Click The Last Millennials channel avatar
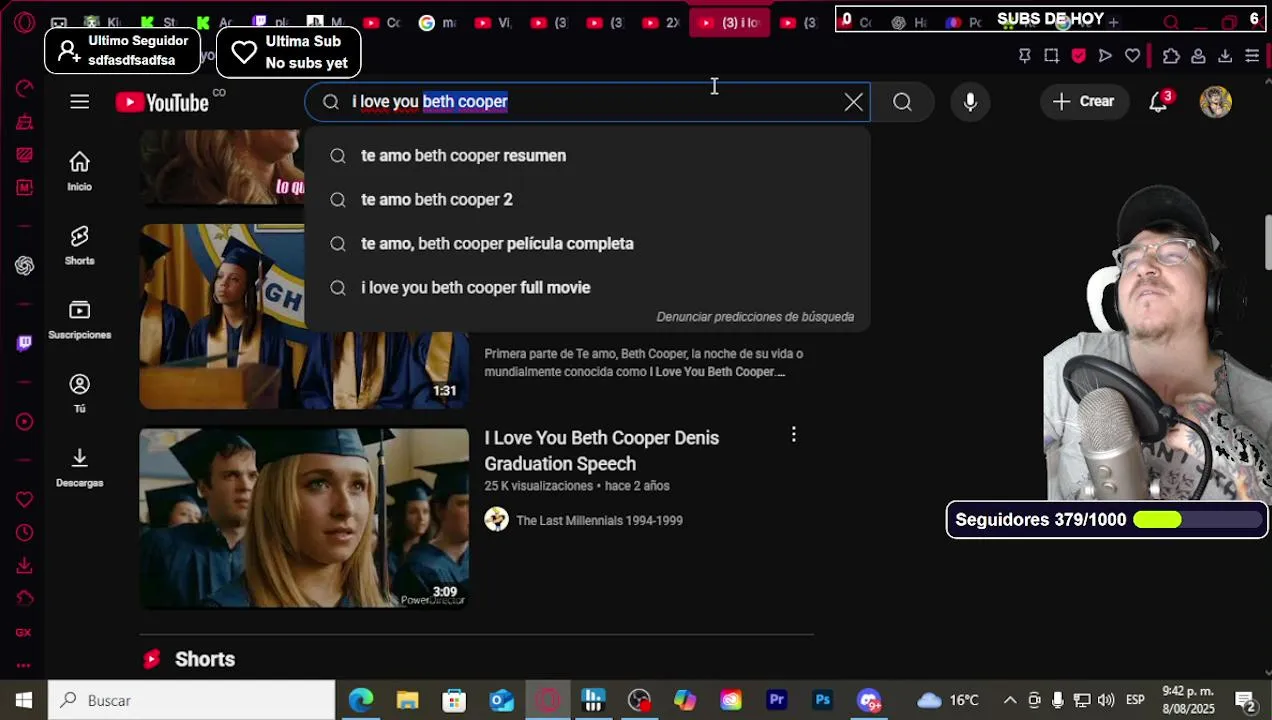 [497, 520]
